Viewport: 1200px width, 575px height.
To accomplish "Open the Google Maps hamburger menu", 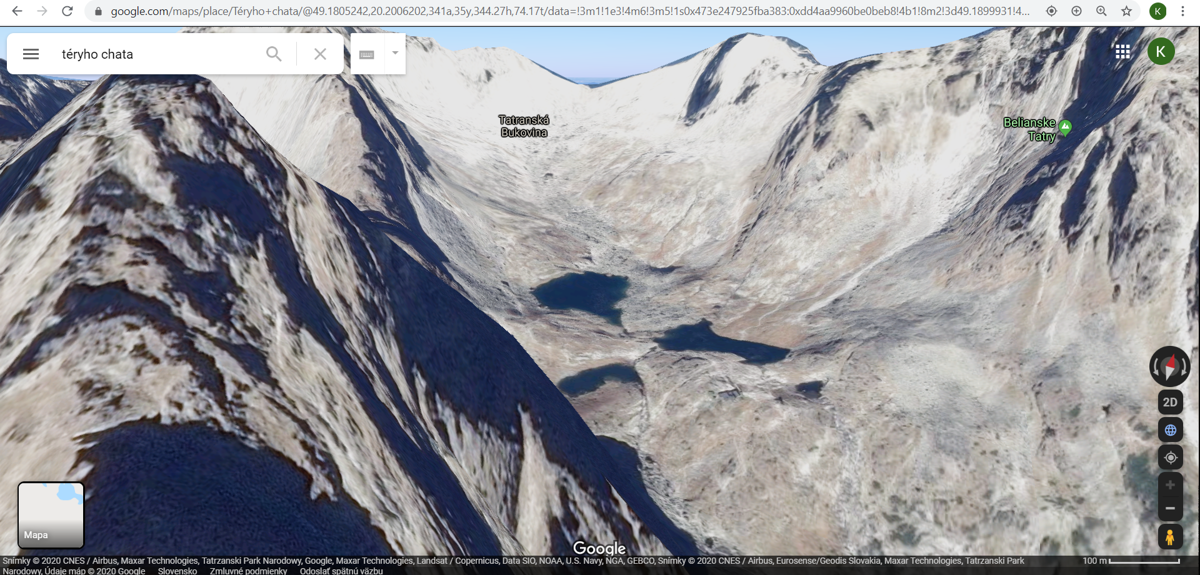I will coord(31,54).
